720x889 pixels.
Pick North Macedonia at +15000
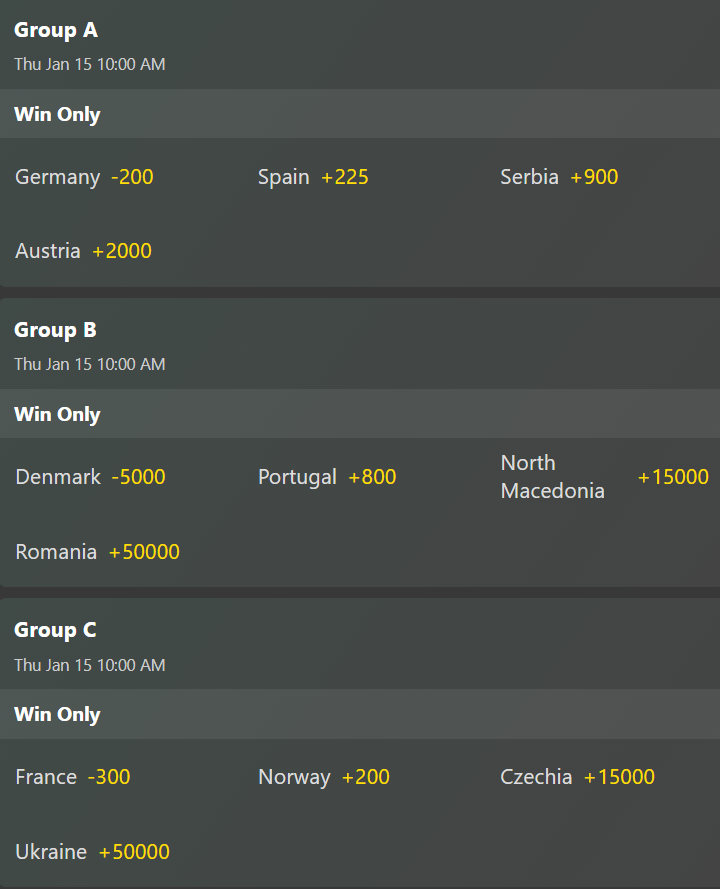(x=604, y=477)
